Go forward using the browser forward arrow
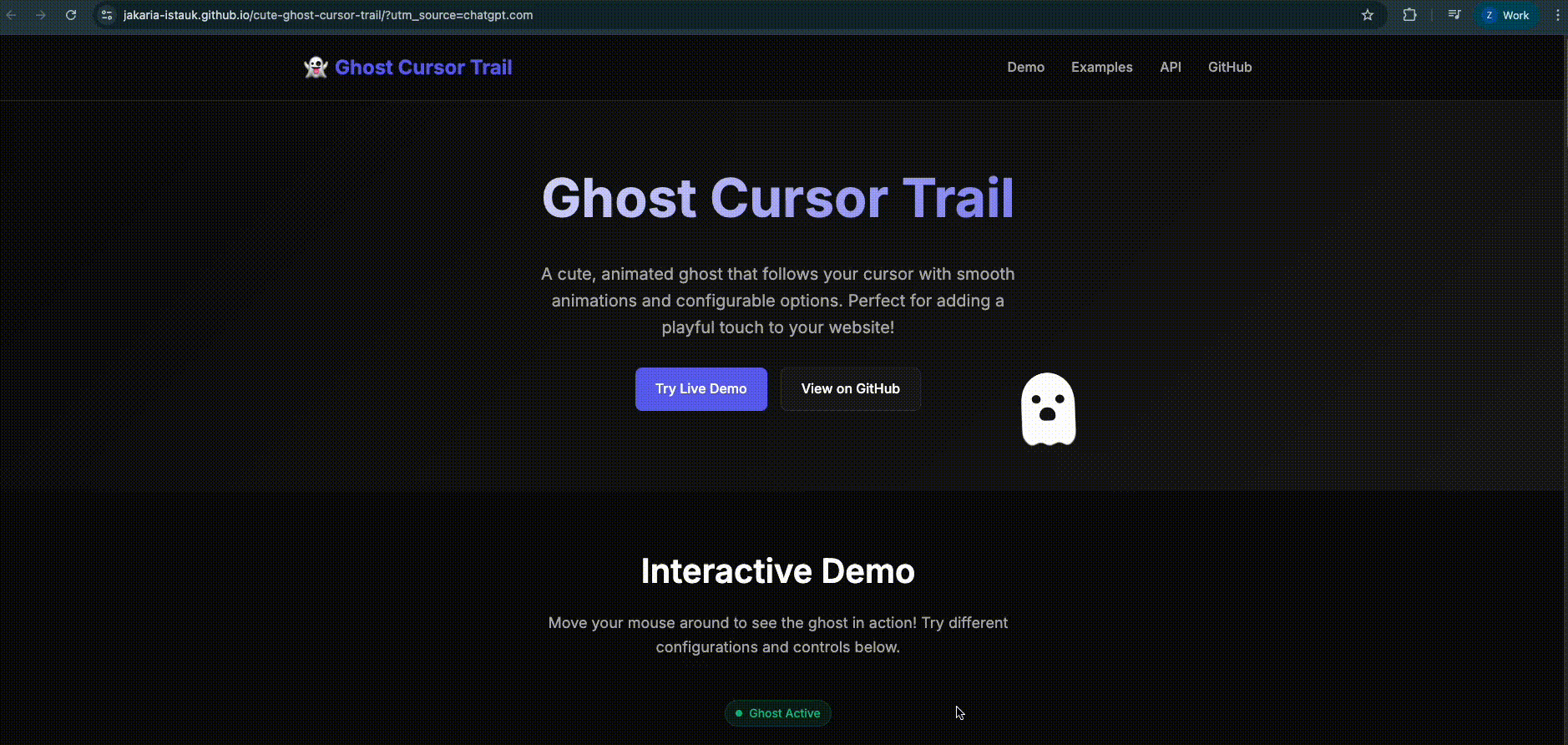The height and width of the screenshot is (745, 1568). 41,15
